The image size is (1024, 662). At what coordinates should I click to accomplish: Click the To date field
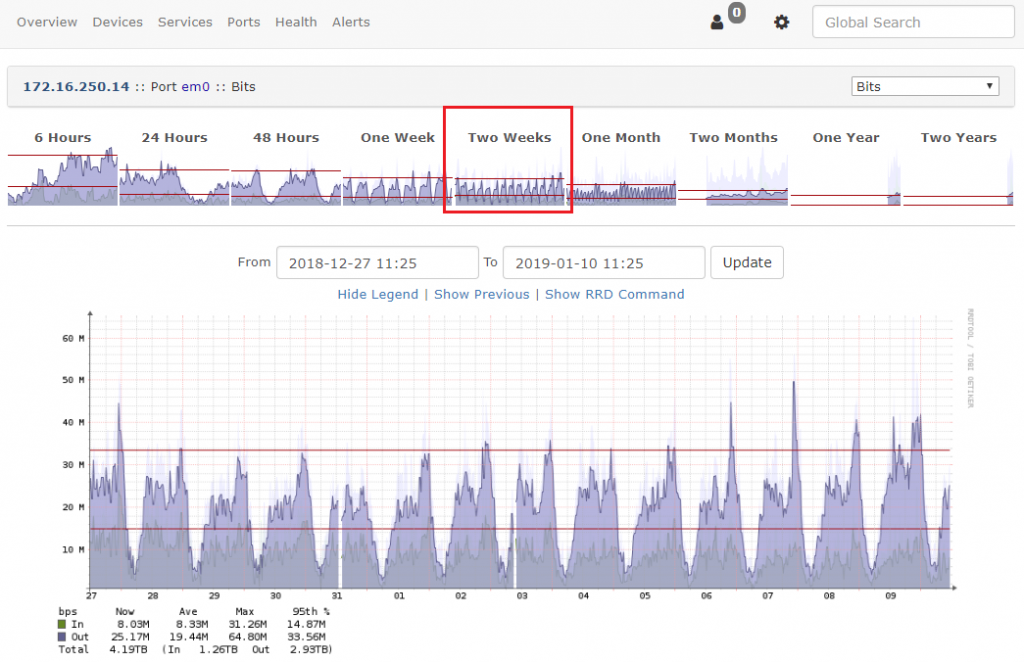604,262
